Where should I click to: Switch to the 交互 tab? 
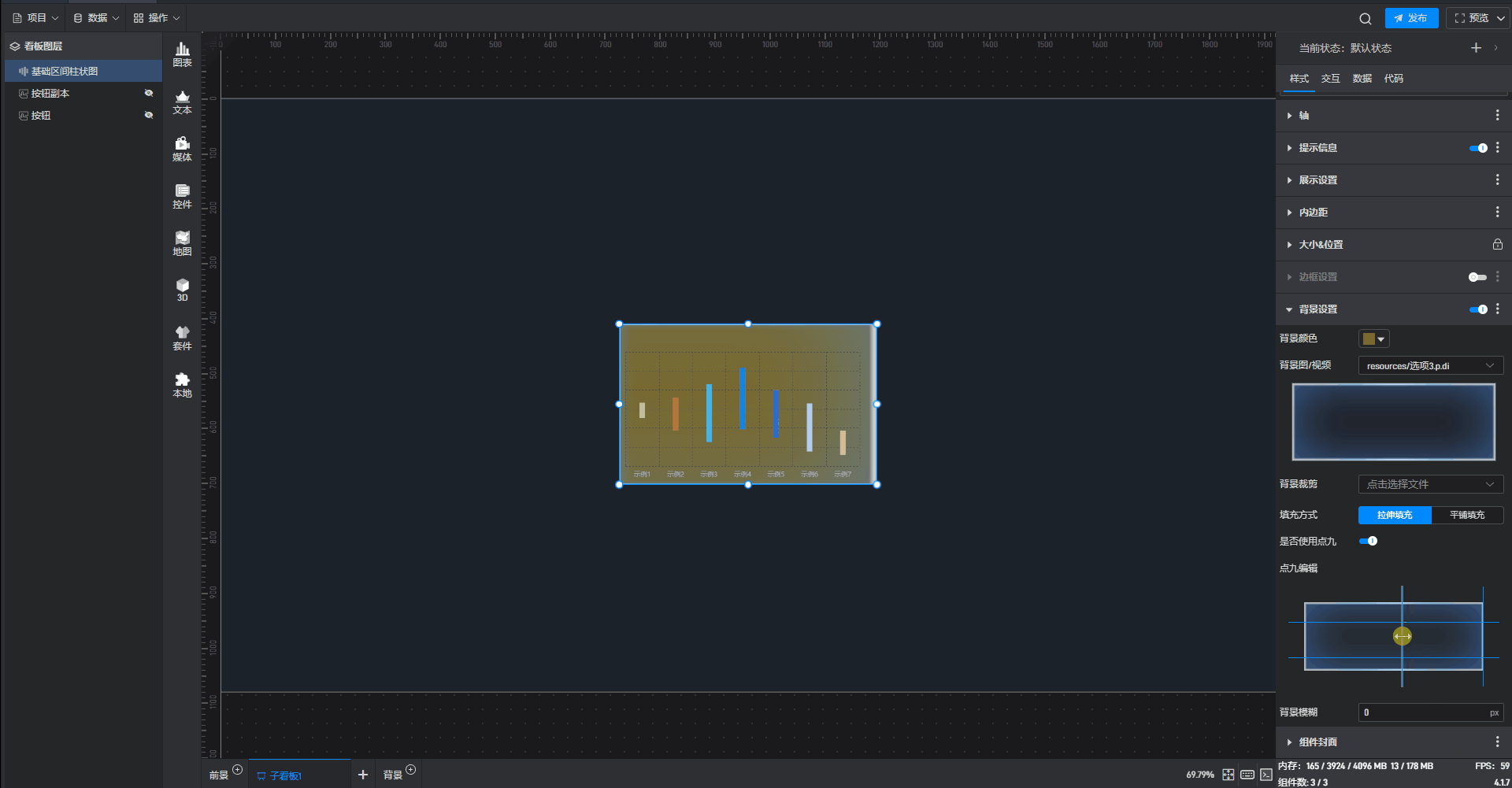(x=1330, y=79)
